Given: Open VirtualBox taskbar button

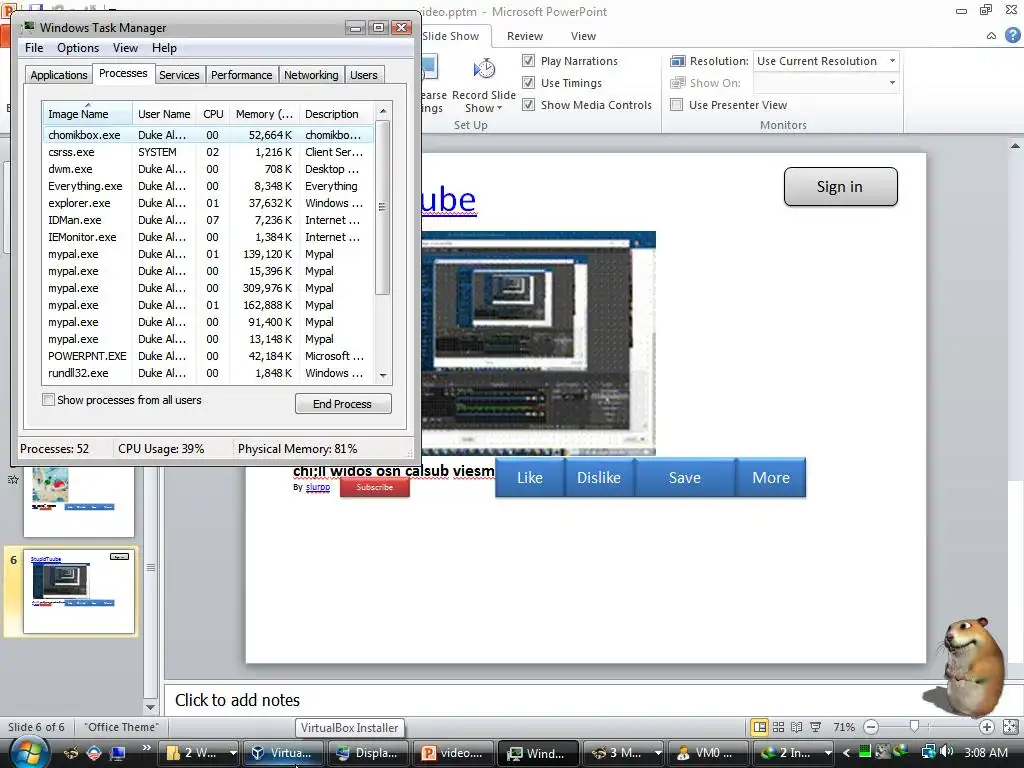Looking at the screenshot, I should click(x=283, y=753).
